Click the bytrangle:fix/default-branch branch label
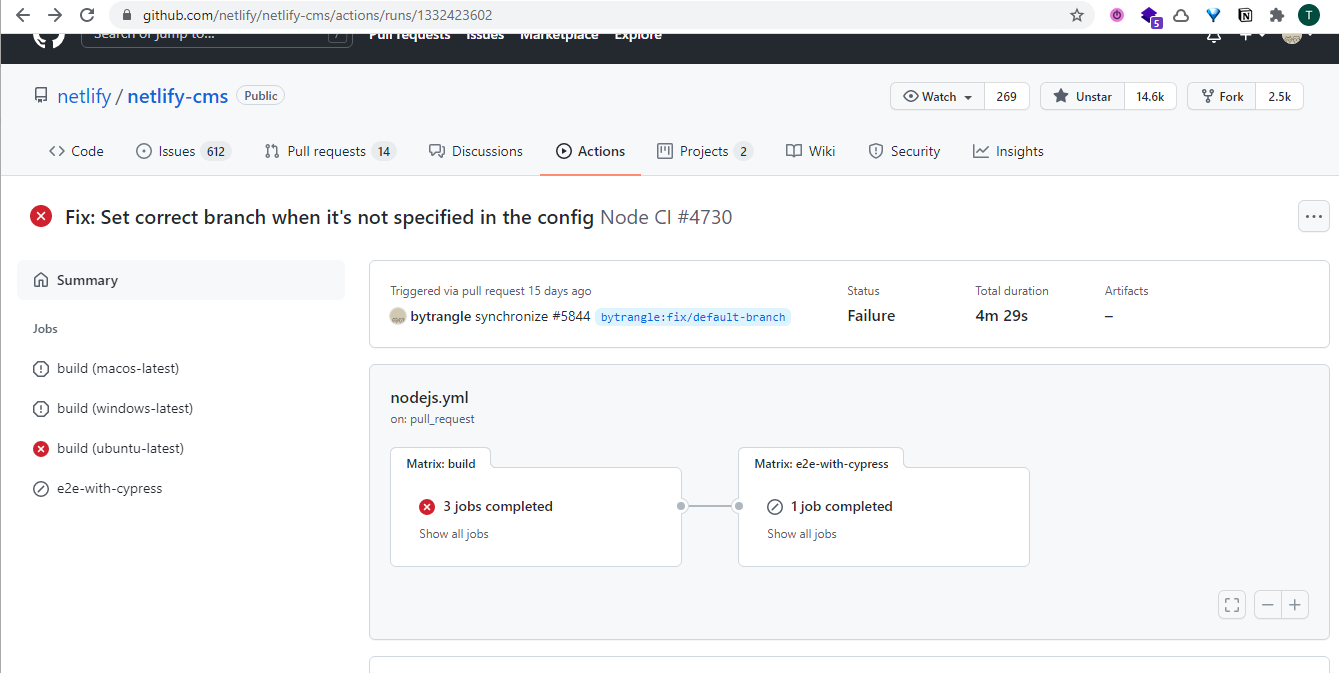1339x673 pixels. 693,317
